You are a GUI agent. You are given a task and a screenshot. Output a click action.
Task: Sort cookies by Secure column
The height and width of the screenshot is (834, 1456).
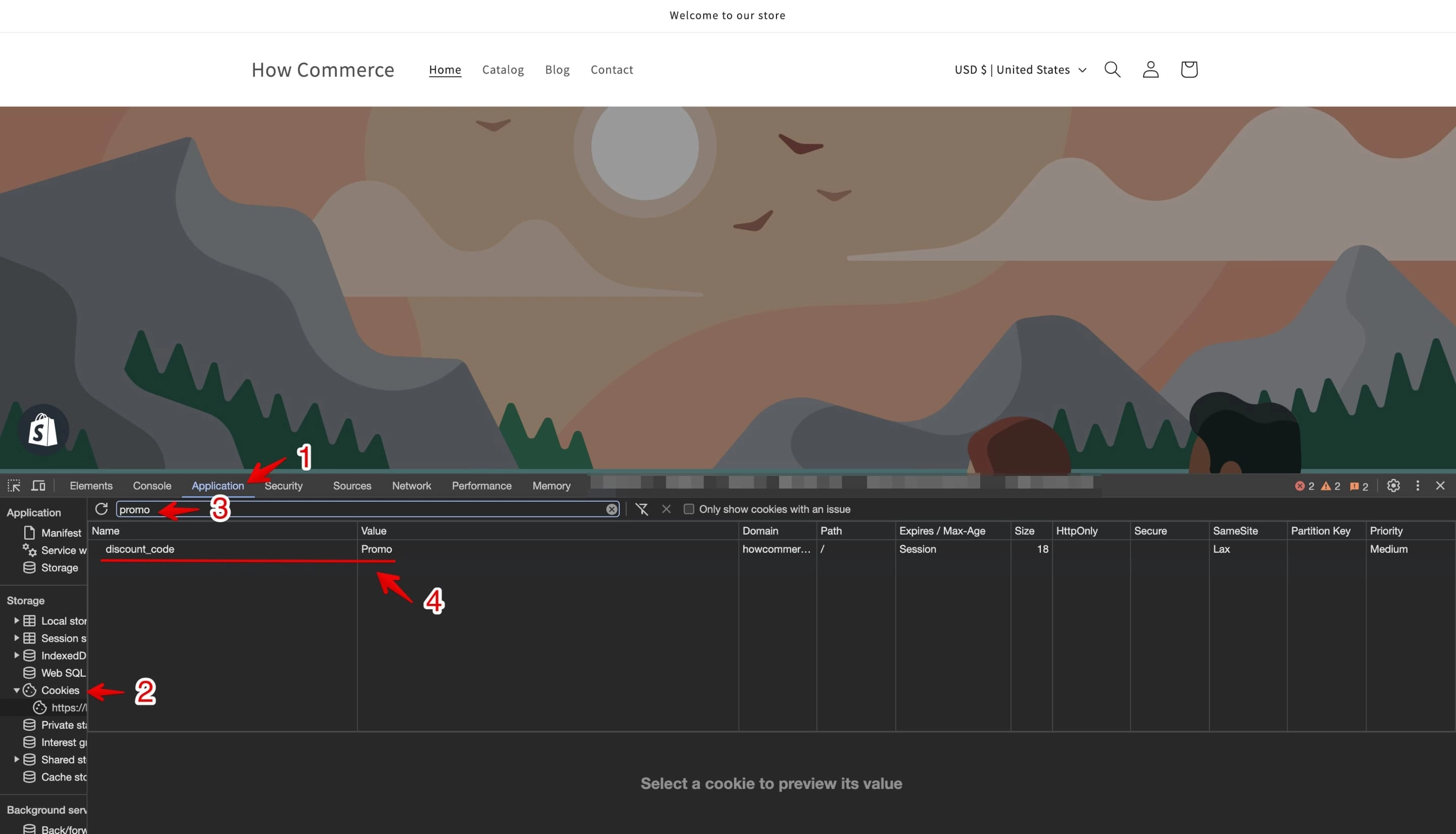point(1170,531)
